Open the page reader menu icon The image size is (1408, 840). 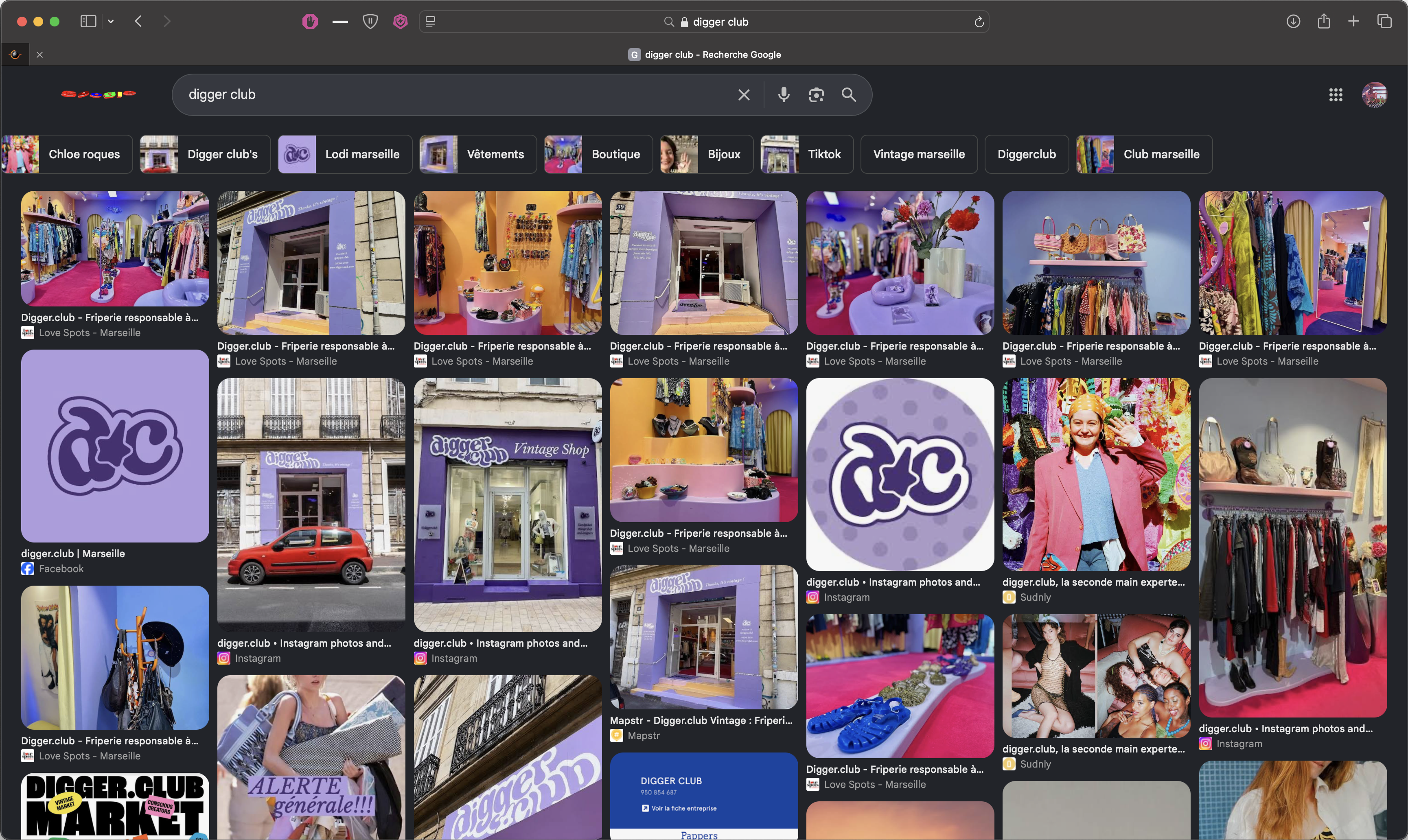tap(430, 22)
